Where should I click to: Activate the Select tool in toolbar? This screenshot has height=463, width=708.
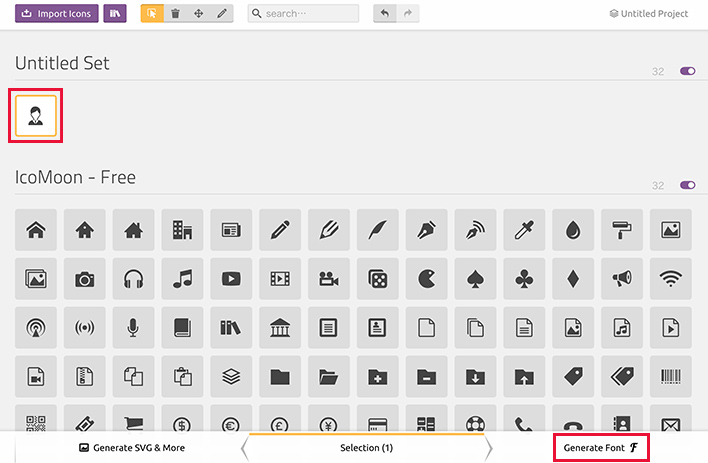click(152, 14)
